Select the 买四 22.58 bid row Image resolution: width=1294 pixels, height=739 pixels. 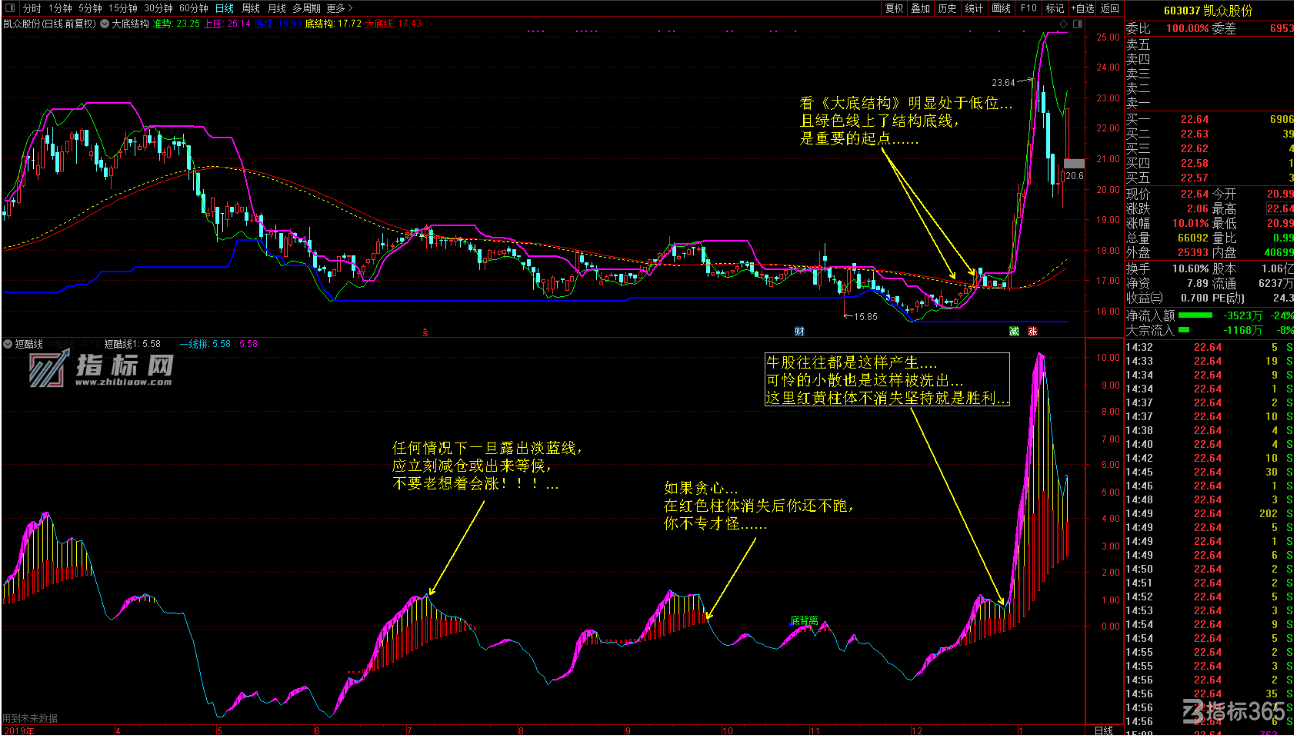(x=1208, y=163)
